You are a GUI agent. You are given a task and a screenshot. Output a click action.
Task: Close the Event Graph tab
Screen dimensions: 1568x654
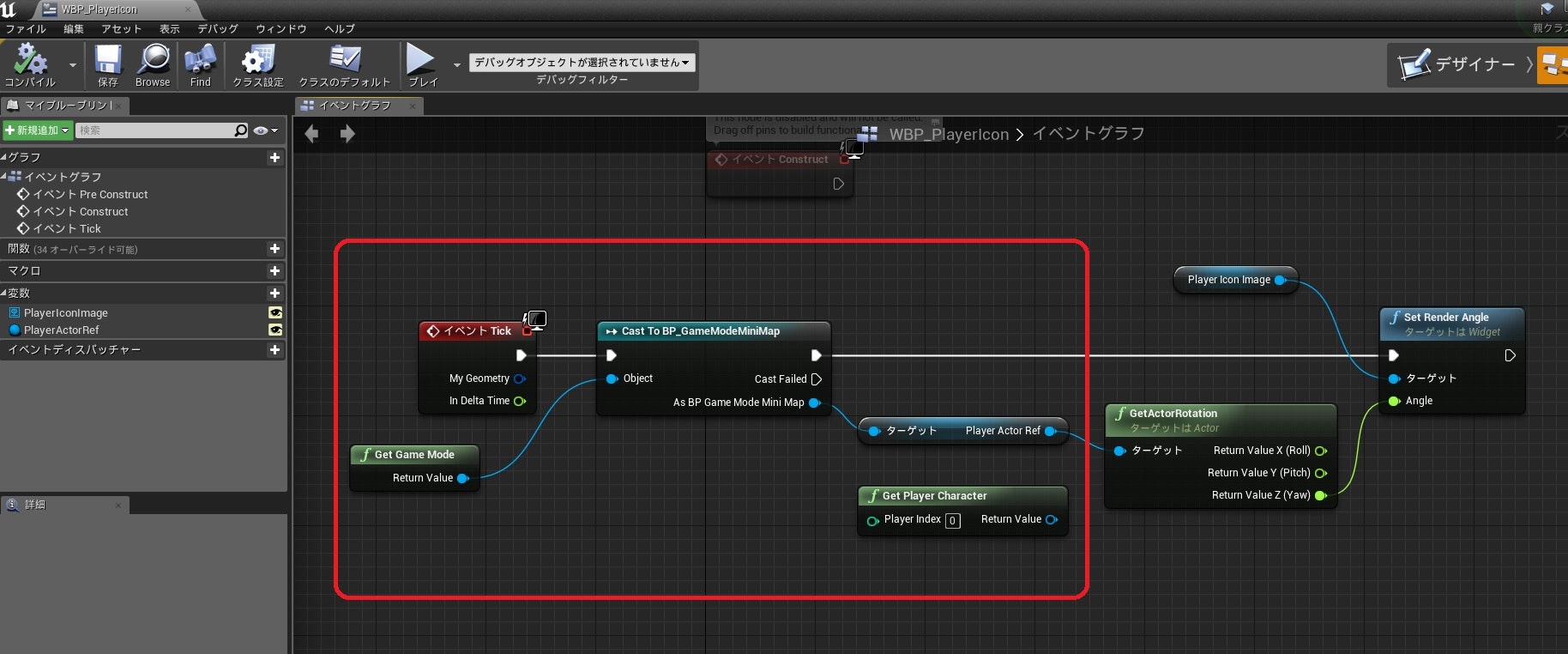tap(413, 106)
